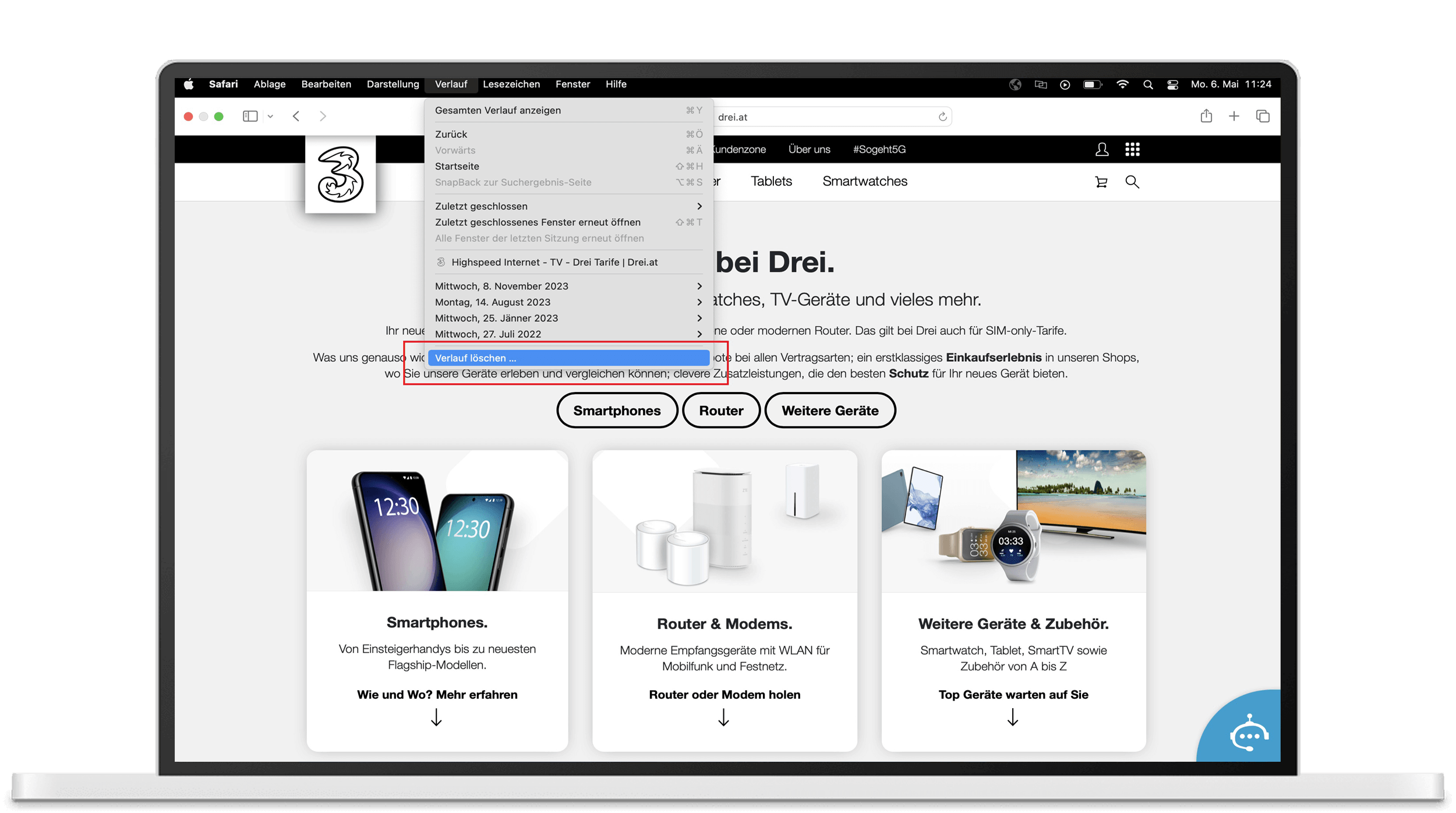
Task: Open the Tablets navigation tab
Action: (x=771, y=182)
